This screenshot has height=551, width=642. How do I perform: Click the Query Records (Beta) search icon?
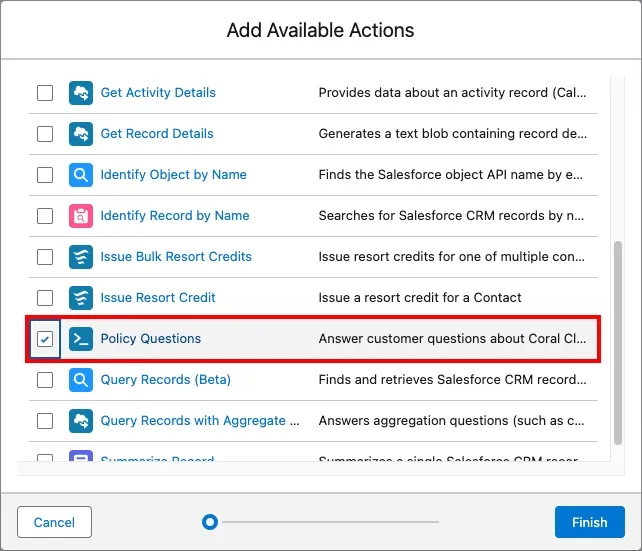(x=81, y=380)
